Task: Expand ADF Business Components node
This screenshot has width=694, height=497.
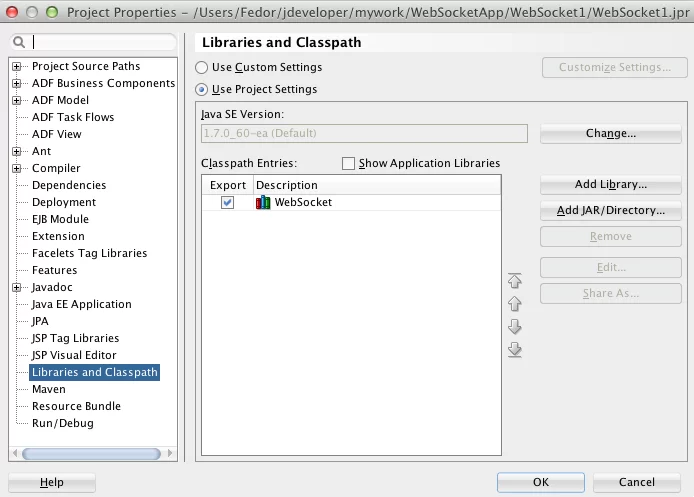Action: (x=16, y=83)
